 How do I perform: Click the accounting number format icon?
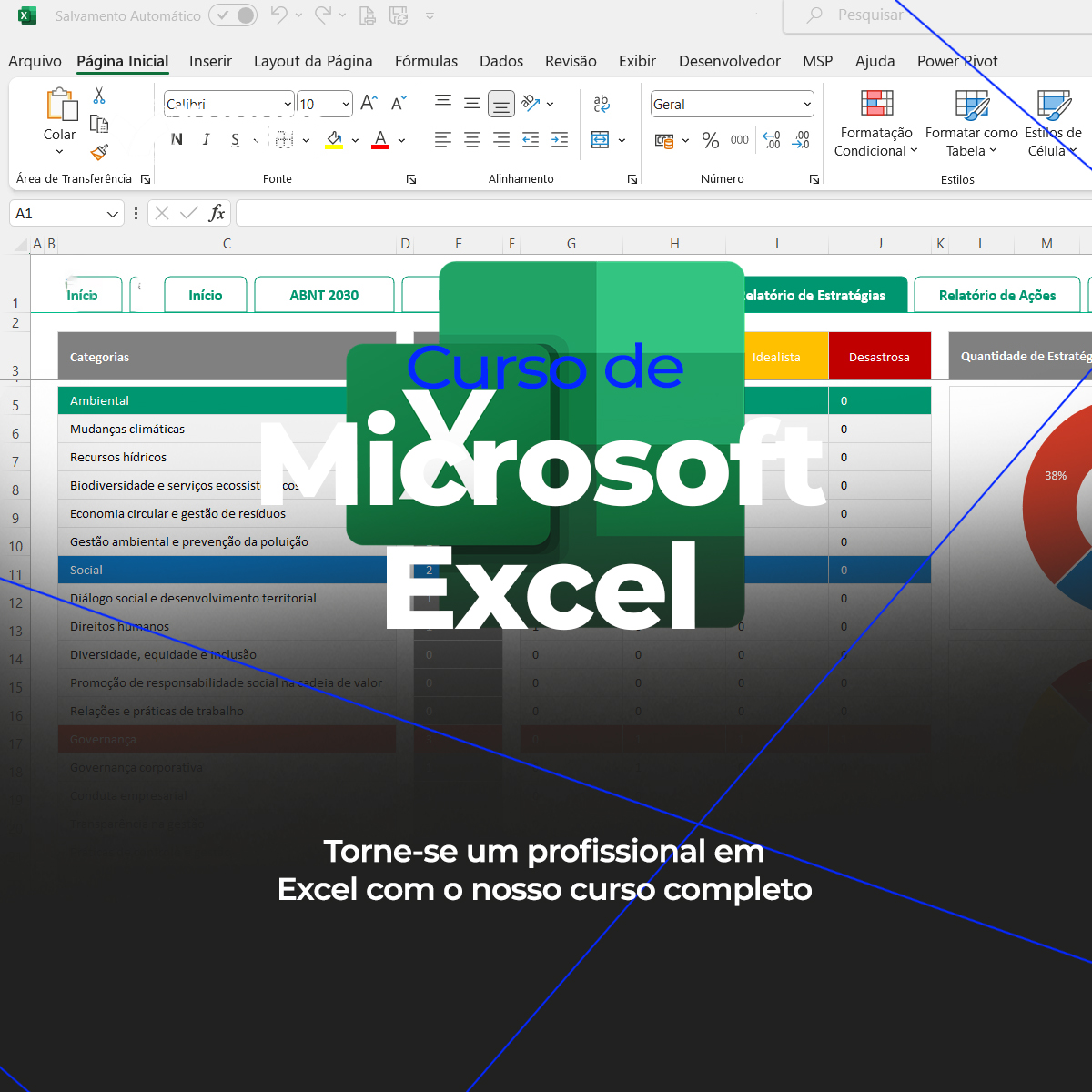[x=664, y=140]
